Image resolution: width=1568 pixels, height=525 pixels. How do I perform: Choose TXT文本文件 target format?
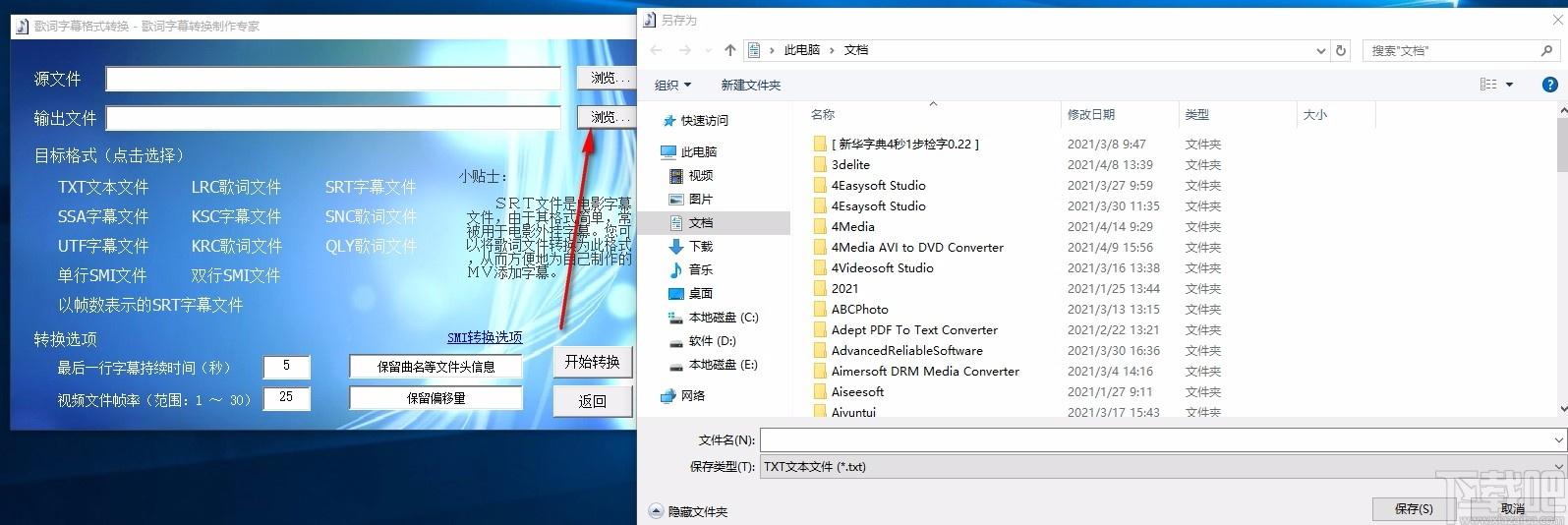point(103,187)
